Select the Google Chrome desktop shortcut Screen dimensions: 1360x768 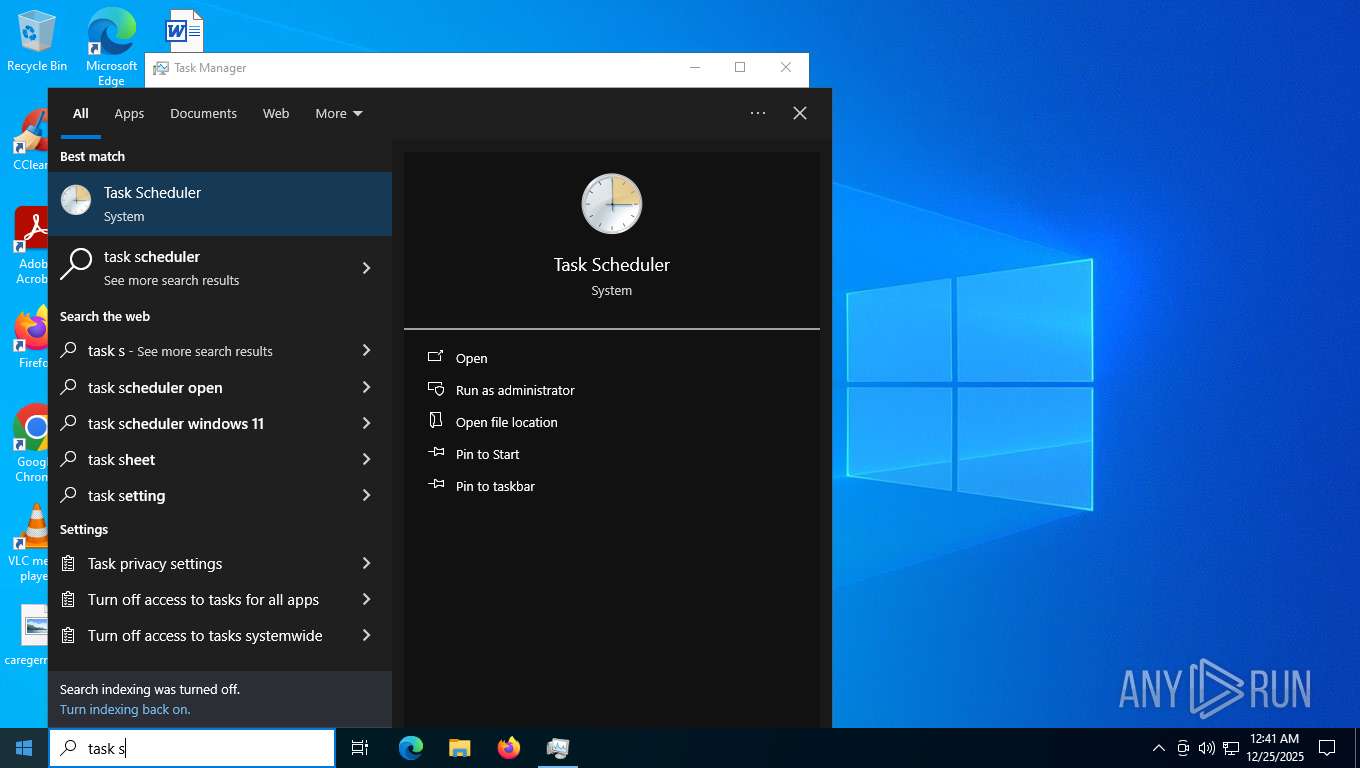[x=31, y=443]
